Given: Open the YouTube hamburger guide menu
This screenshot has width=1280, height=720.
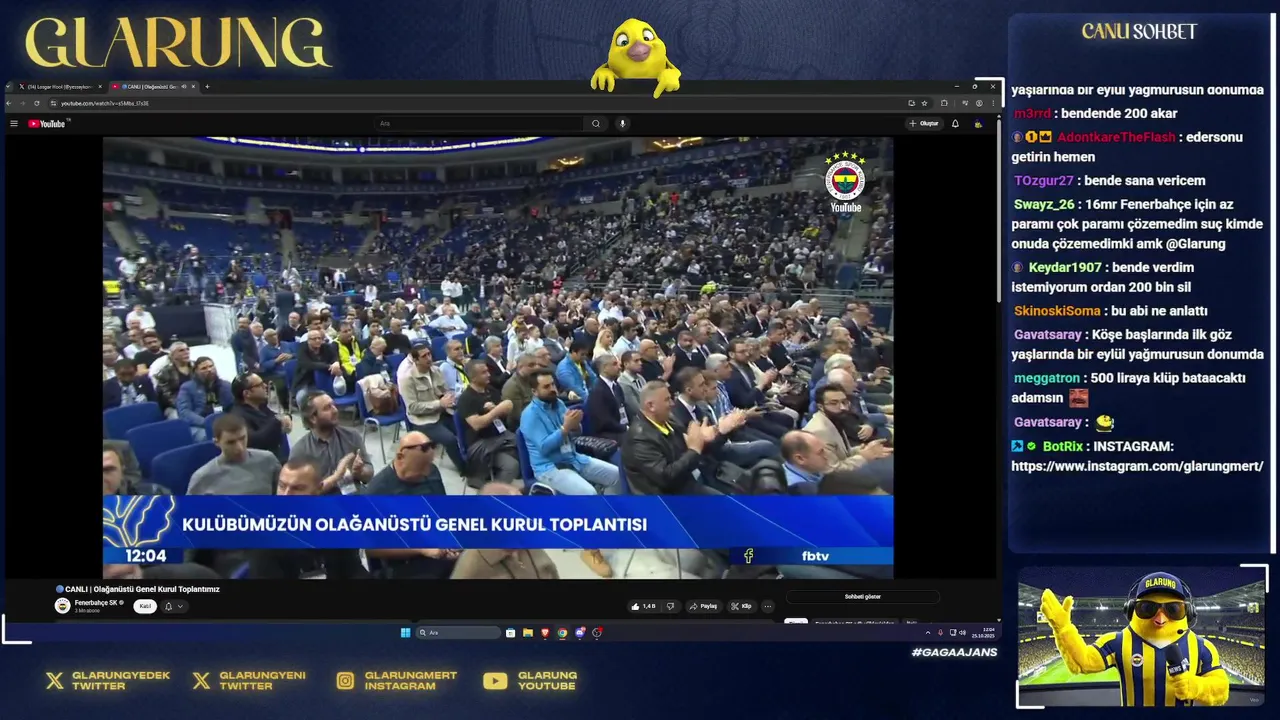Looking at the screenshot, I should point(14,123).
